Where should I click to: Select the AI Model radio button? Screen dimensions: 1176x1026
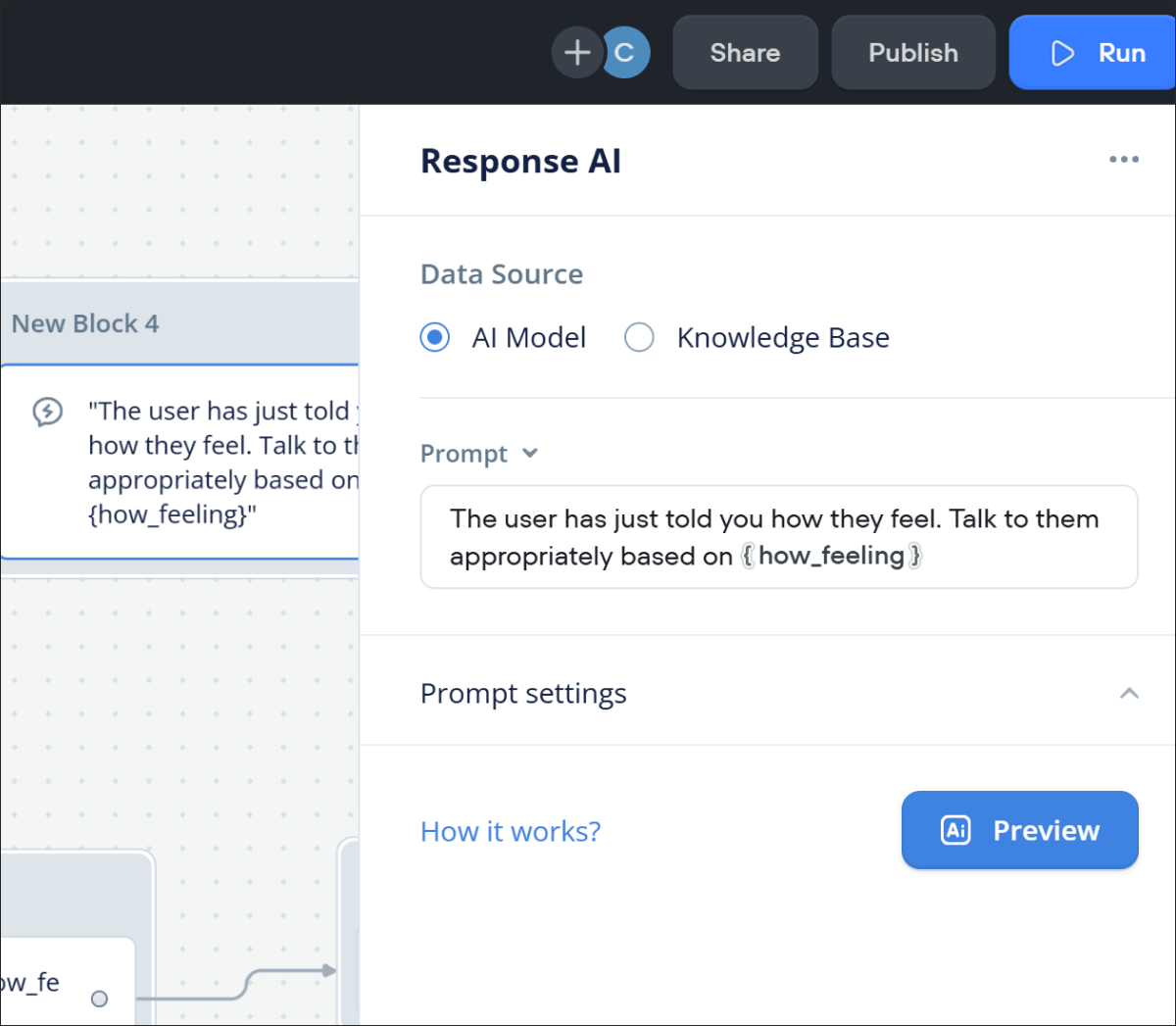435,337
